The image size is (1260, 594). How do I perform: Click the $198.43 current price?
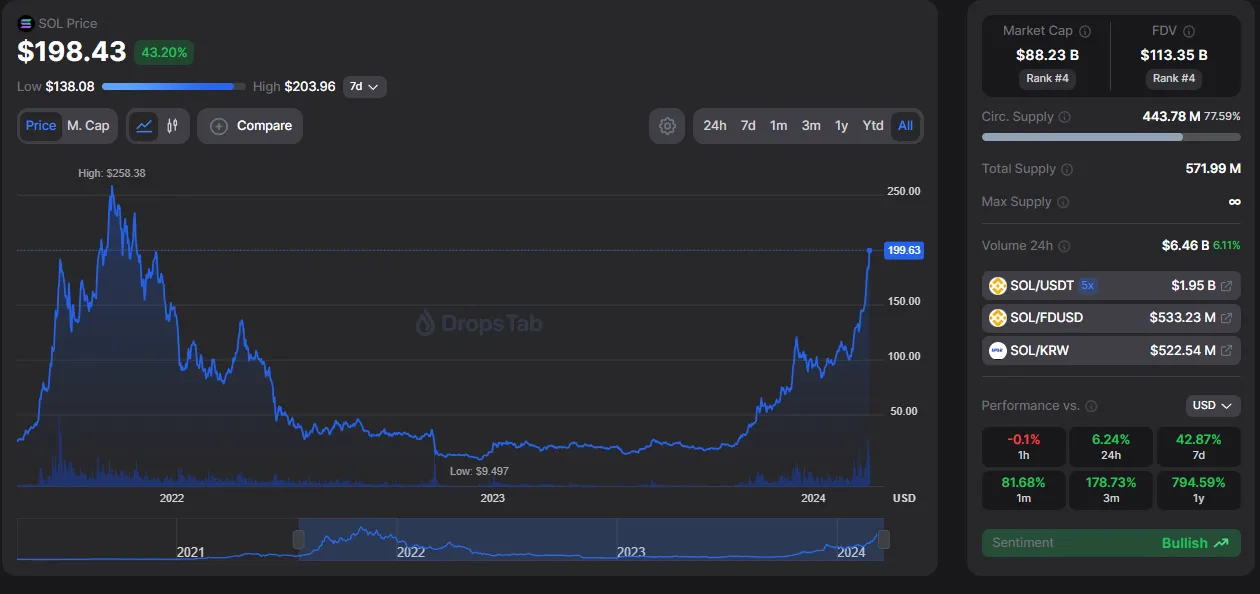[72, 52]
